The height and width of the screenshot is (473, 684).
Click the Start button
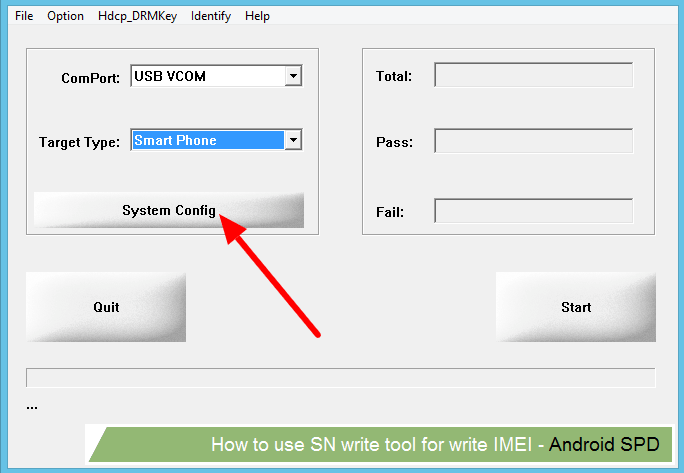tap(576, 307)
